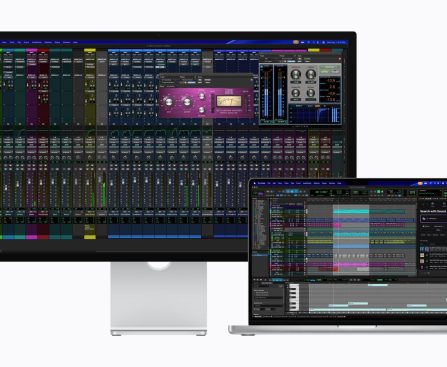
Task: Select the red track color bar atop the mixer
Action: click(x=43, y=50)
